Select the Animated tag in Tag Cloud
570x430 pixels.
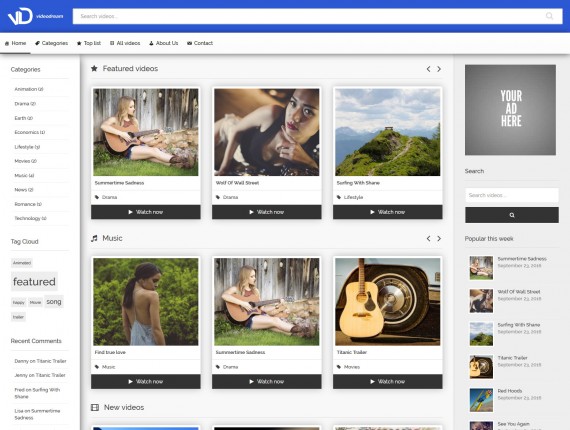coord(22,263)
